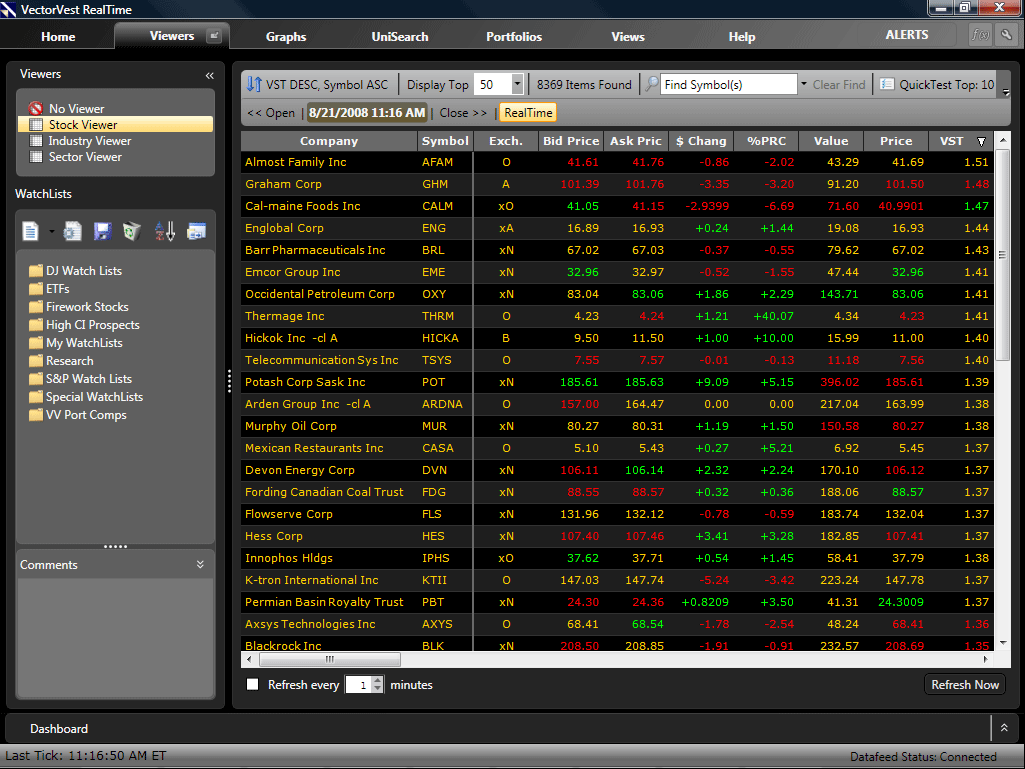1025x769 pixels.
Task: Click the ALERTS button
Action: tap(906, 35)
